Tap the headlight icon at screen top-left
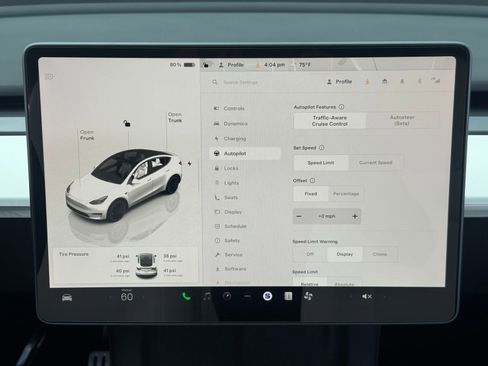The width and height of the screenshot is (488, 366). click(x=49, y=77)
